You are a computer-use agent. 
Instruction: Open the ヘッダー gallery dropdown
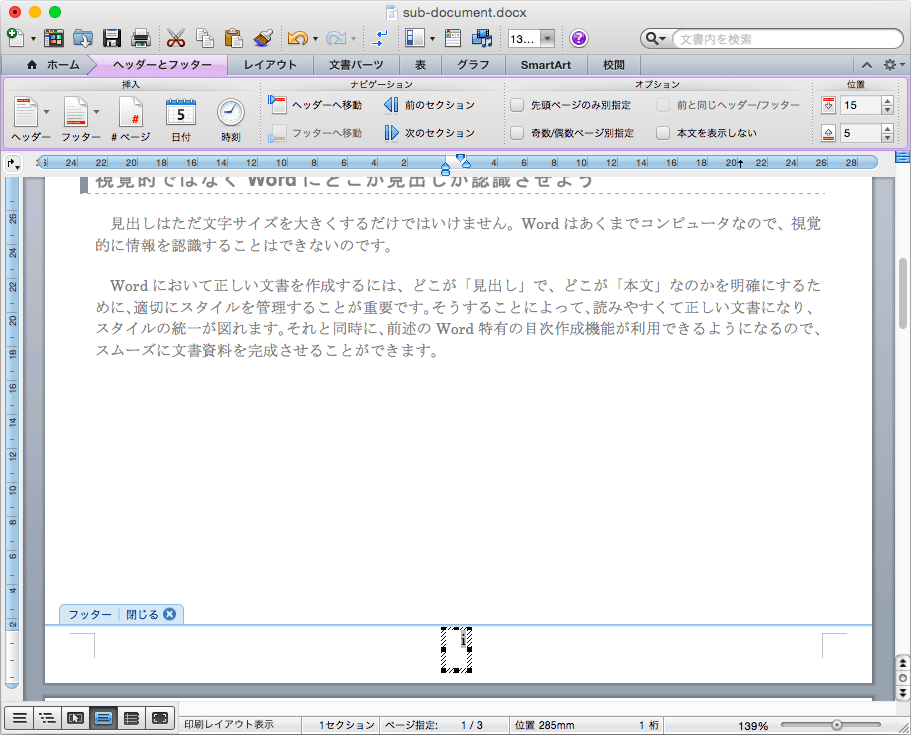tap(46, 112)
